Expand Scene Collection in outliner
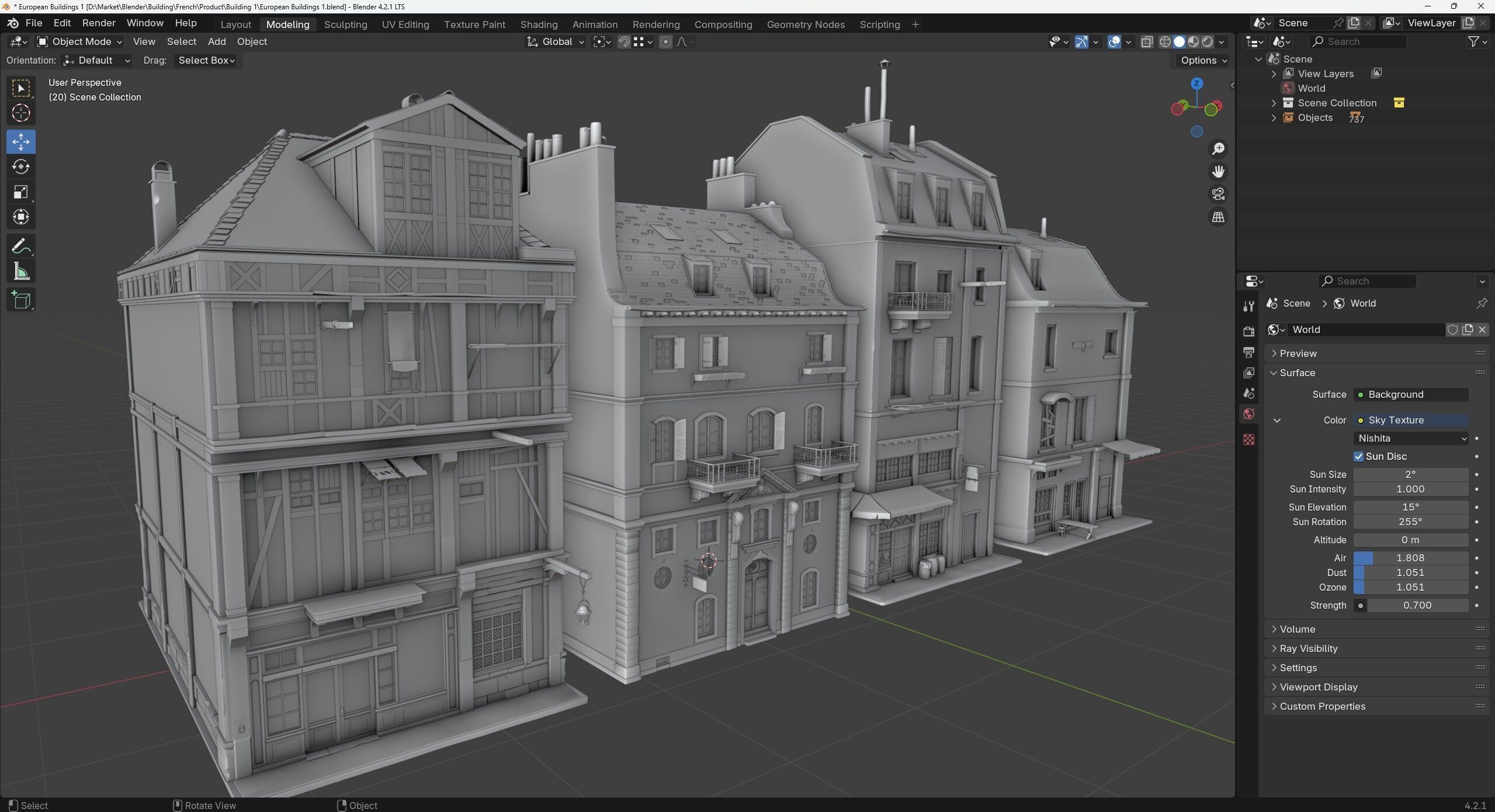Image resolution: width=1495 pixels, height=812 pixels. [x=1274, y=103]
